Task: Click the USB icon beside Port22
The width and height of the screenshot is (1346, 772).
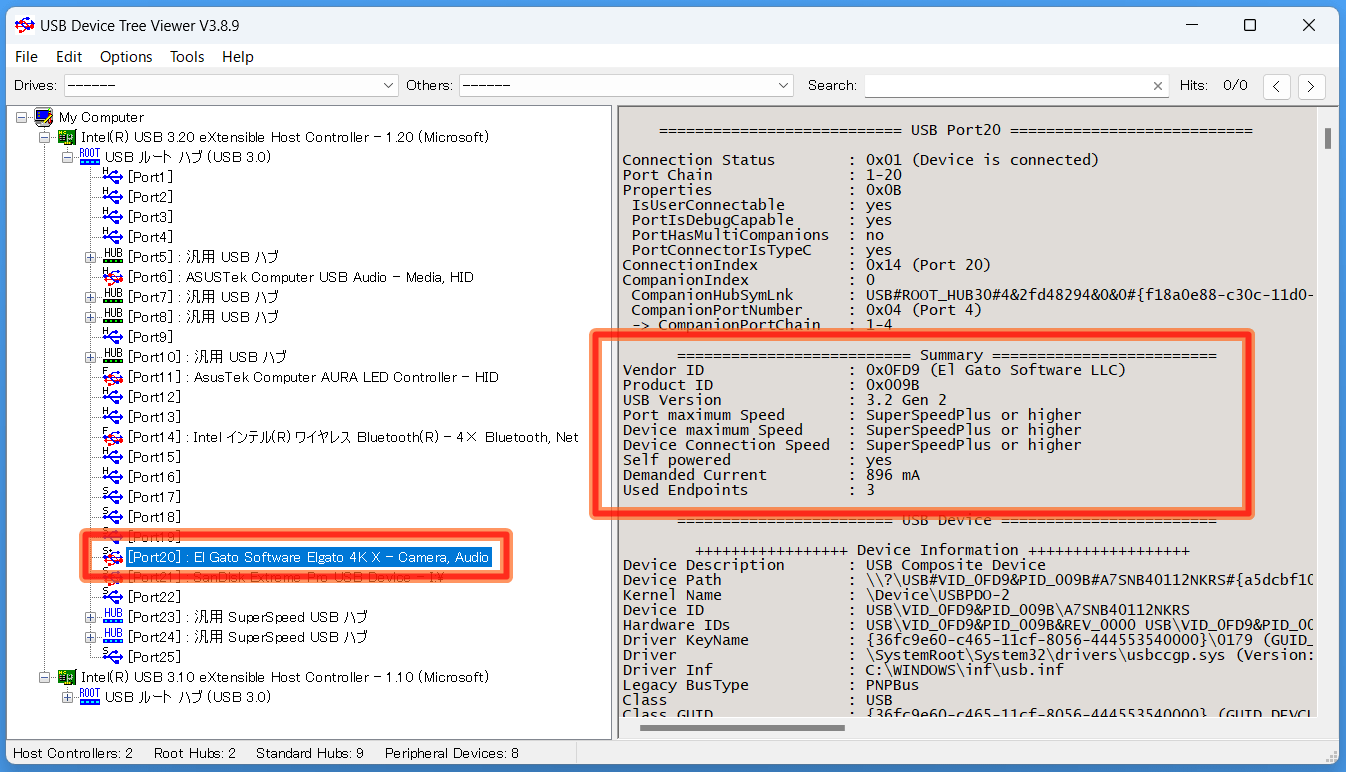Action: tap(113, 597)
